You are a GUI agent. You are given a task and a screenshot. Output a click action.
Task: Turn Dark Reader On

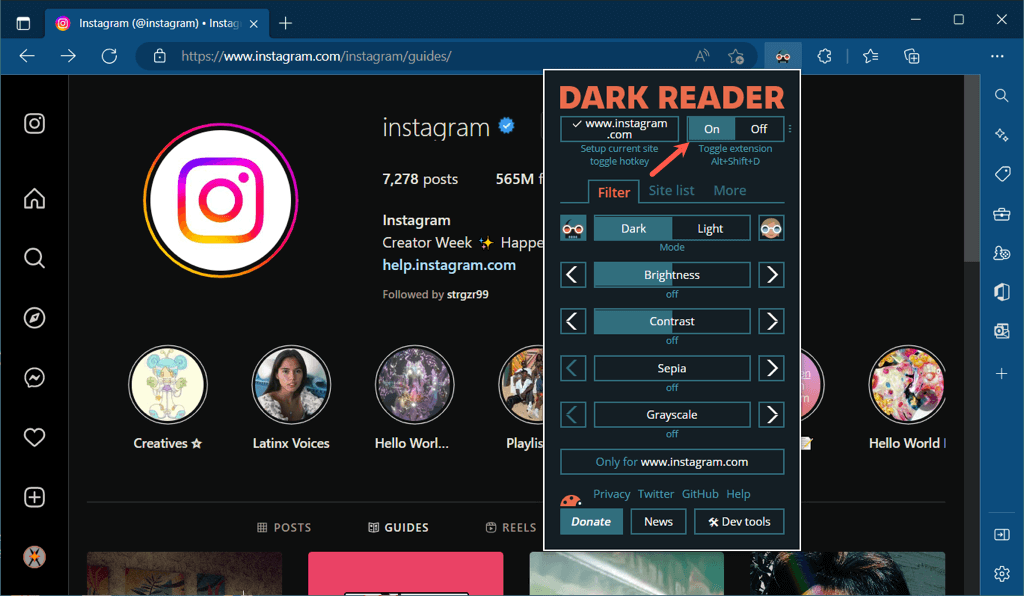[x=711, y=129]
